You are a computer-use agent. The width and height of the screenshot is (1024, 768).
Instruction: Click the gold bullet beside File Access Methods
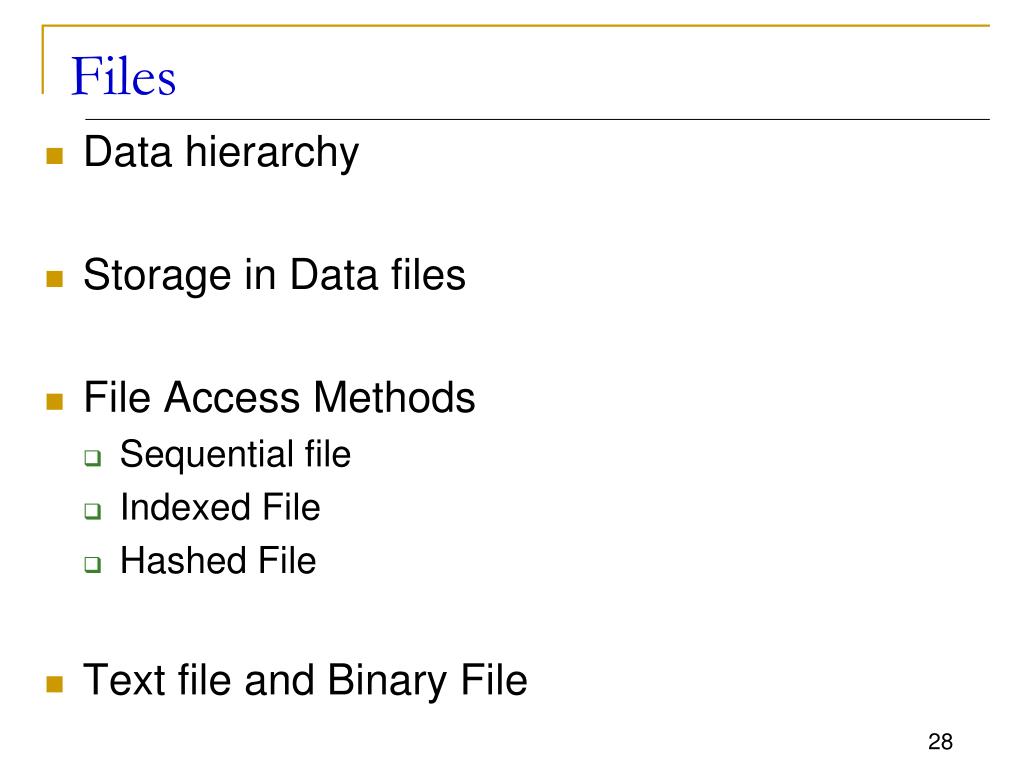(55, 401)
